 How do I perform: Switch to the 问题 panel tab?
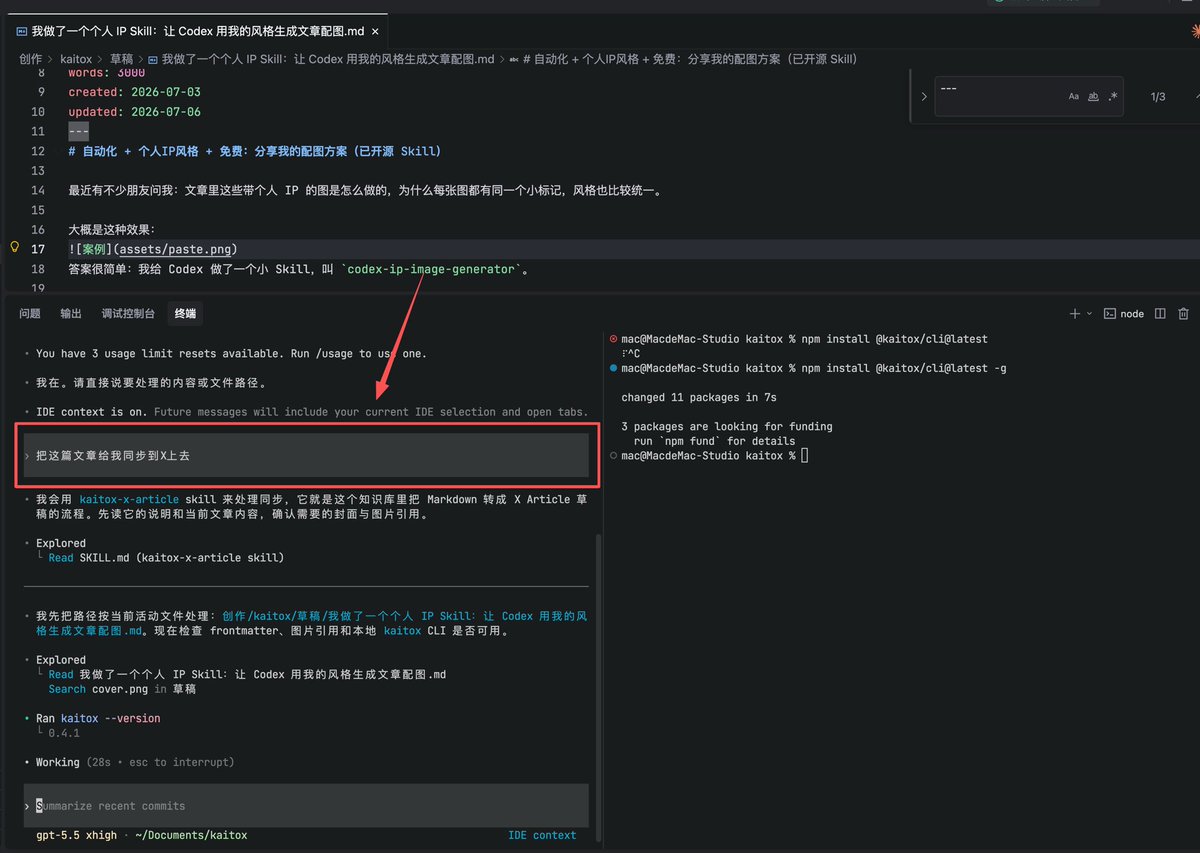pos(30,314)
